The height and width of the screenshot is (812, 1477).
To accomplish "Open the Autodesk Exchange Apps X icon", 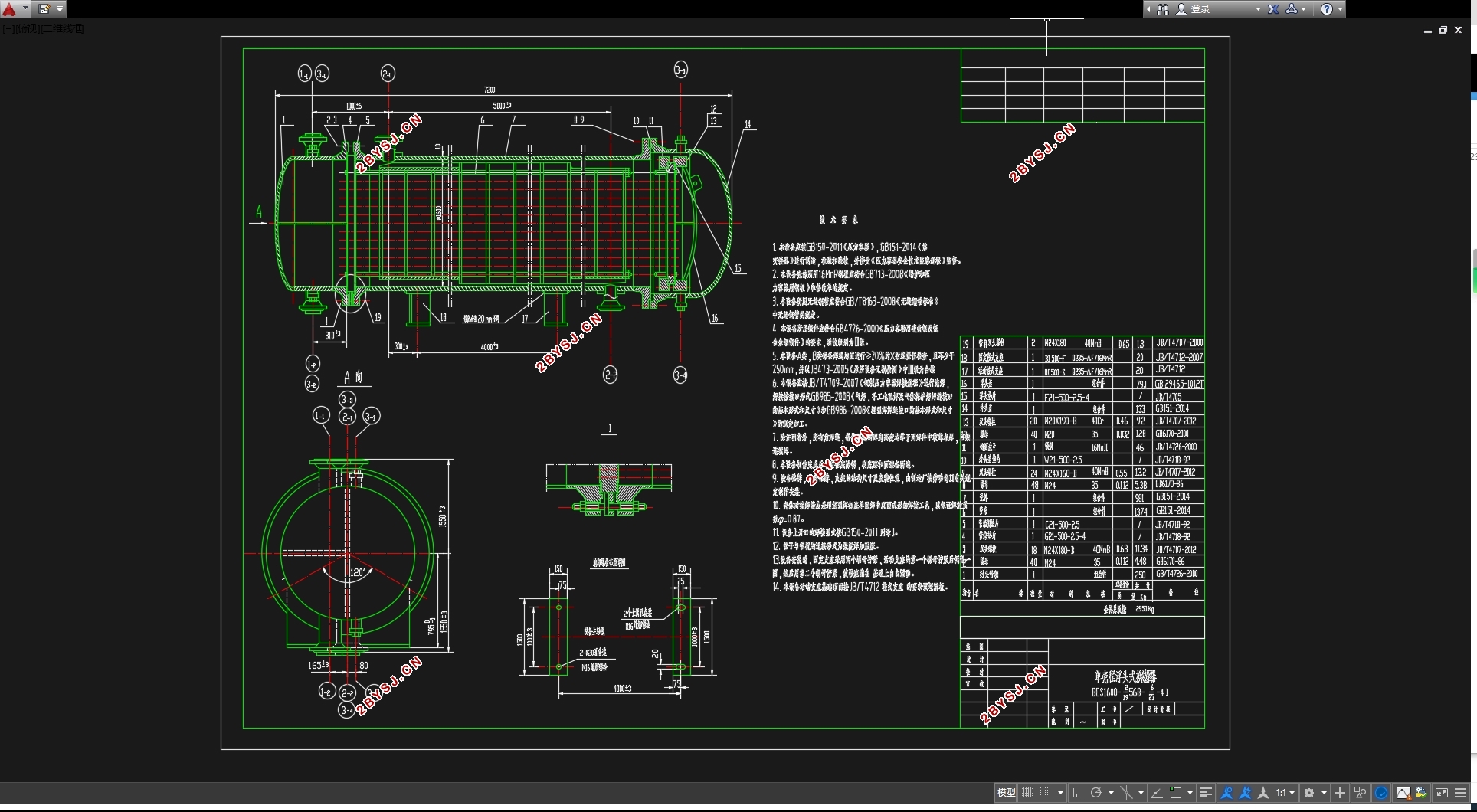I will [1273, 9].
